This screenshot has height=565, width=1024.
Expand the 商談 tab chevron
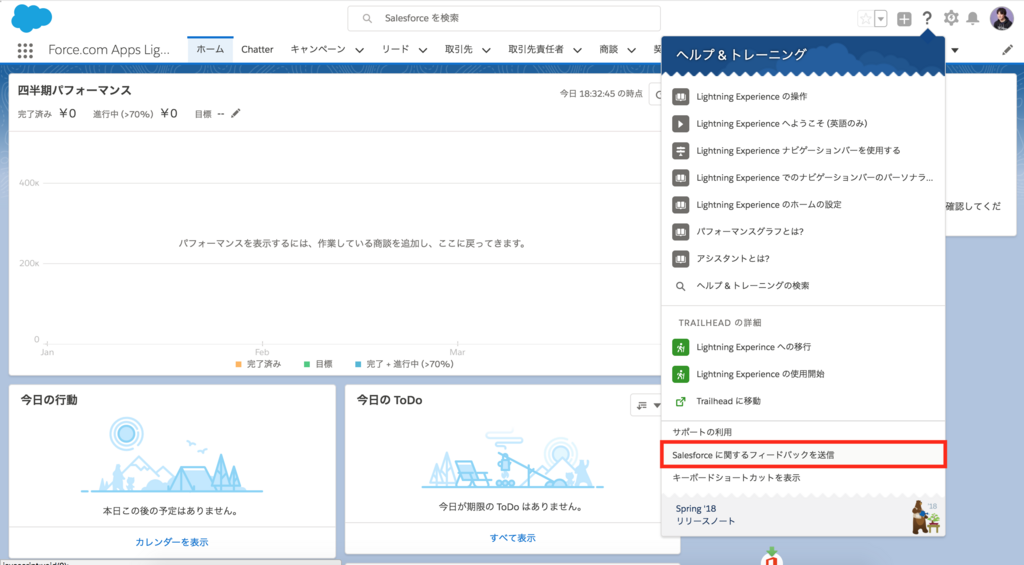coord(632,50)
